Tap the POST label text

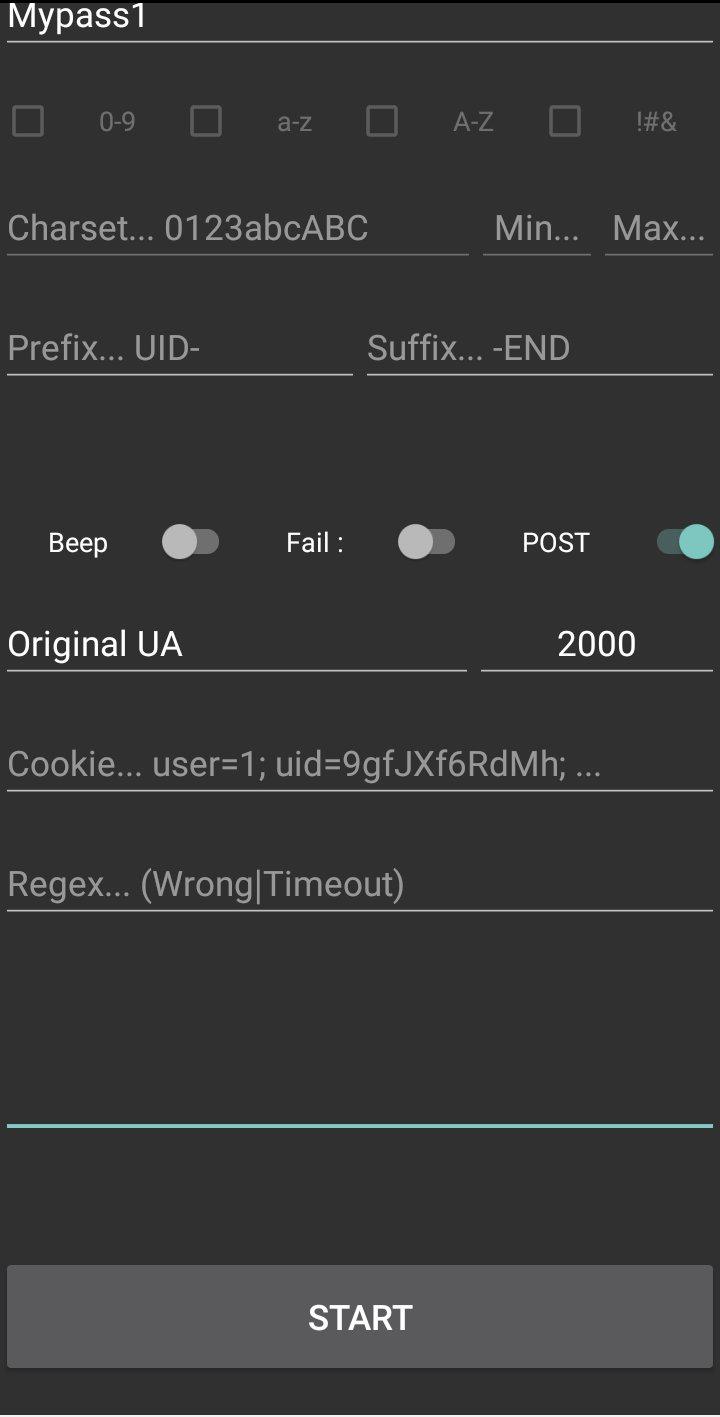pos(556,543)
